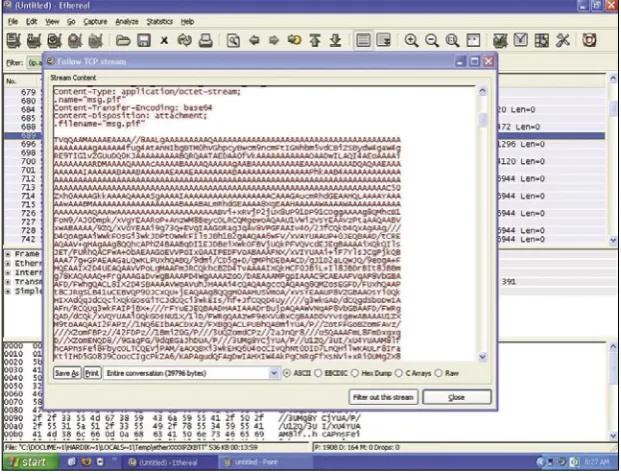Expand the Ethernet tree node

pyautogui.click(x=8, y=263)
